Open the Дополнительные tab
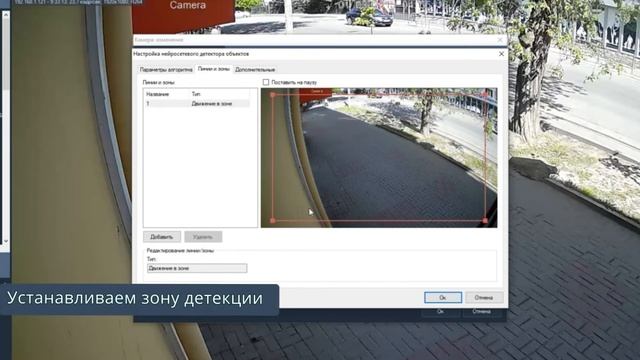Screen dimensions: 640x360 tap(255, 70)
